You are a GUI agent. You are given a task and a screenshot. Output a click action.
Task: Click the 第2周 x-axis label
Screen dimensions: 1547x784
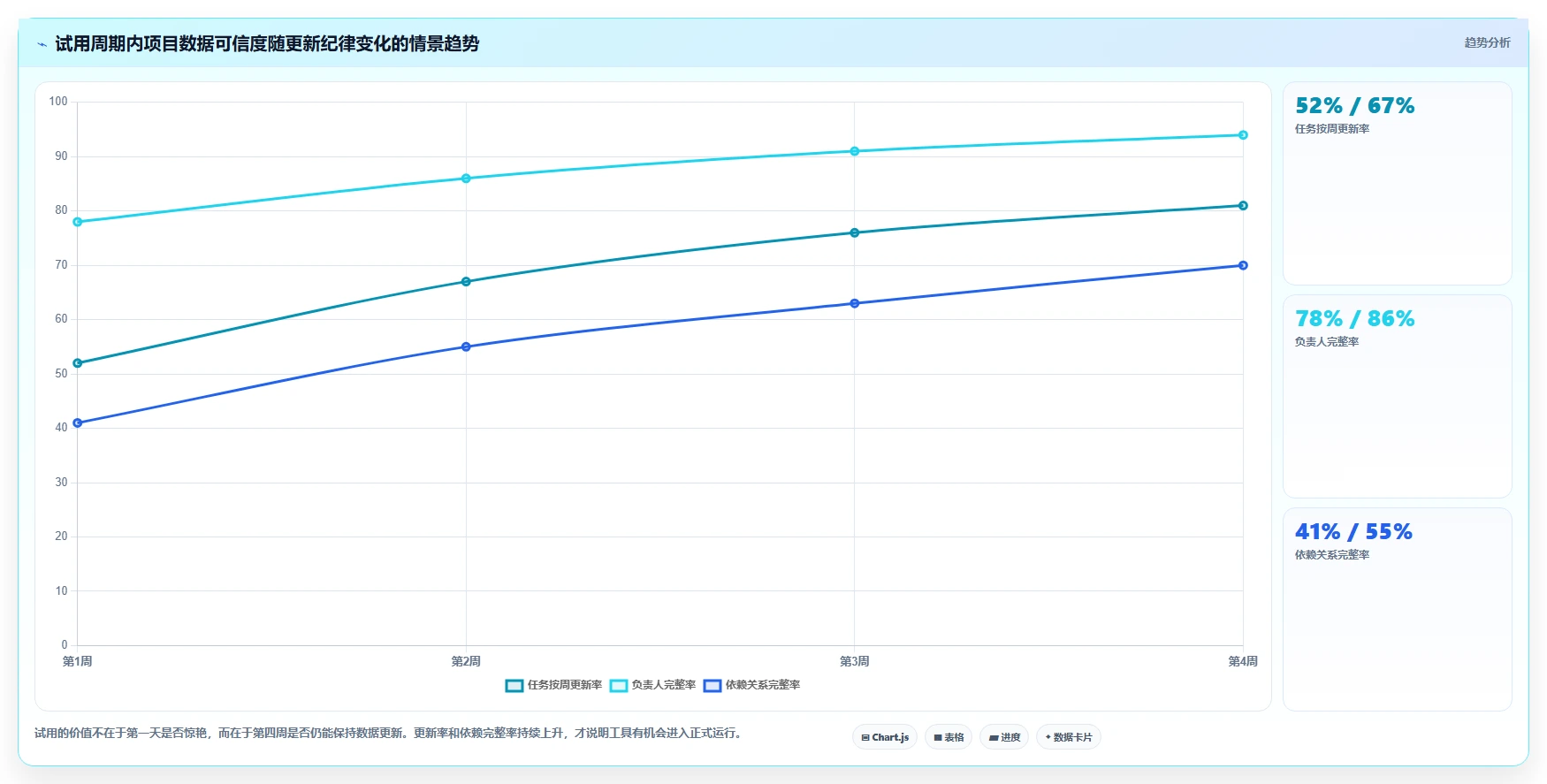466,661
